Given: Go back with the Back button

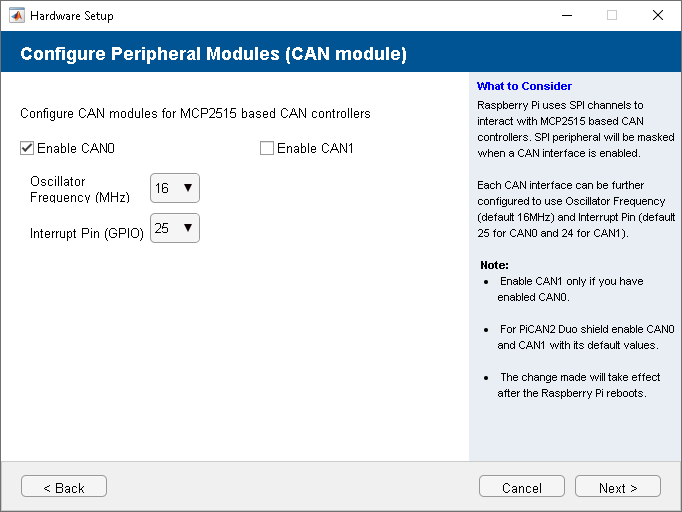Looking at the screenshot, I should [x=64, y=487].
